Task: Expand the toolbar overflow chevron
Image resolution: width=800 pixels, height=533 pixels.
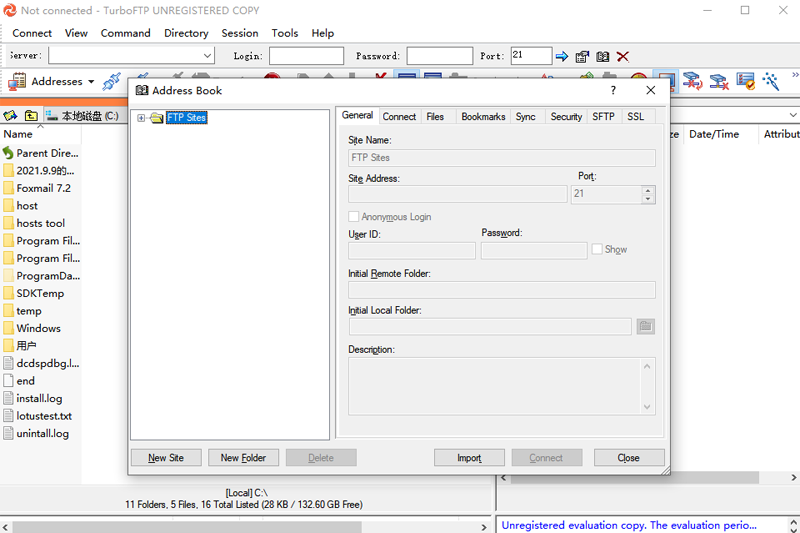Action: pos(794,75)
